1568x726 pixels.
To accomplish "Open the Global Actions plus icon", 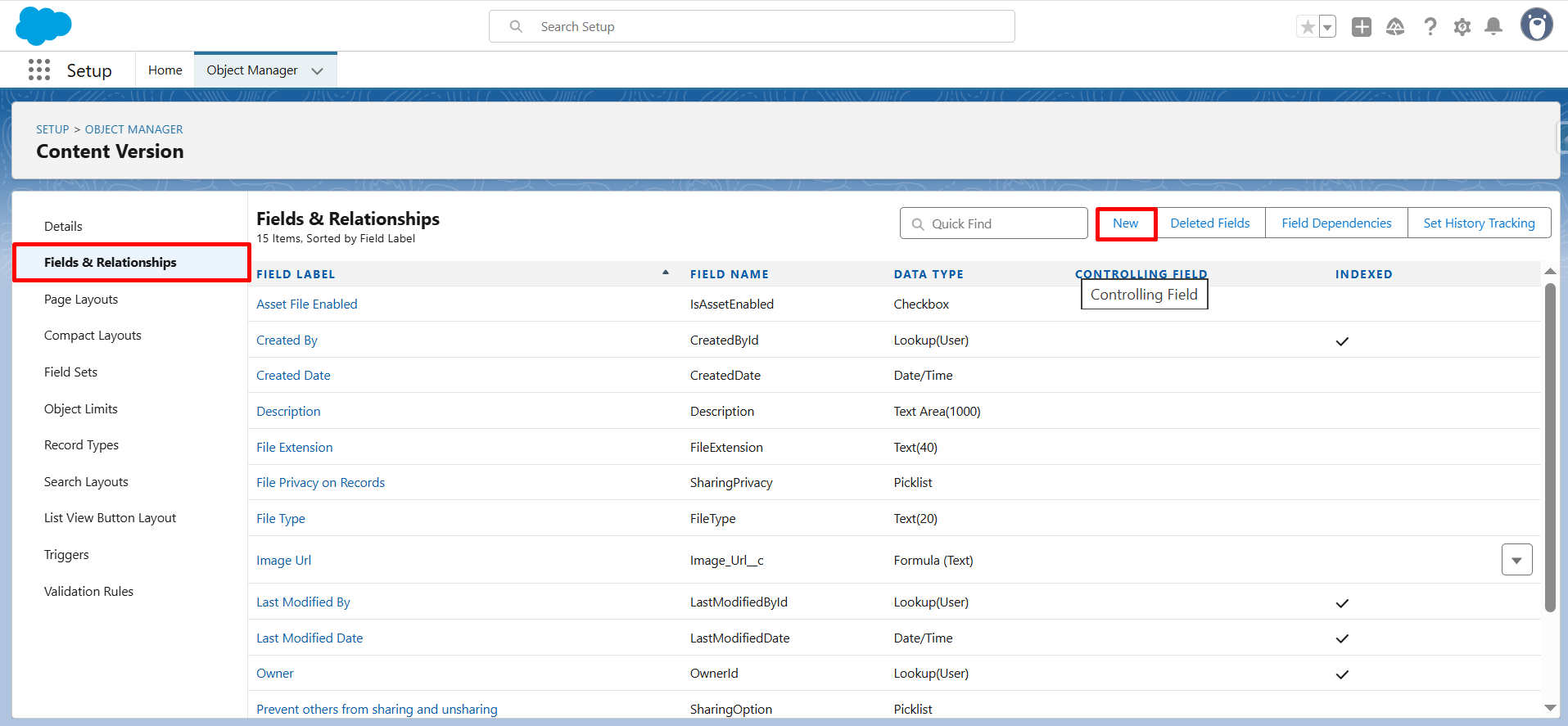I will tap(1361, 27).
